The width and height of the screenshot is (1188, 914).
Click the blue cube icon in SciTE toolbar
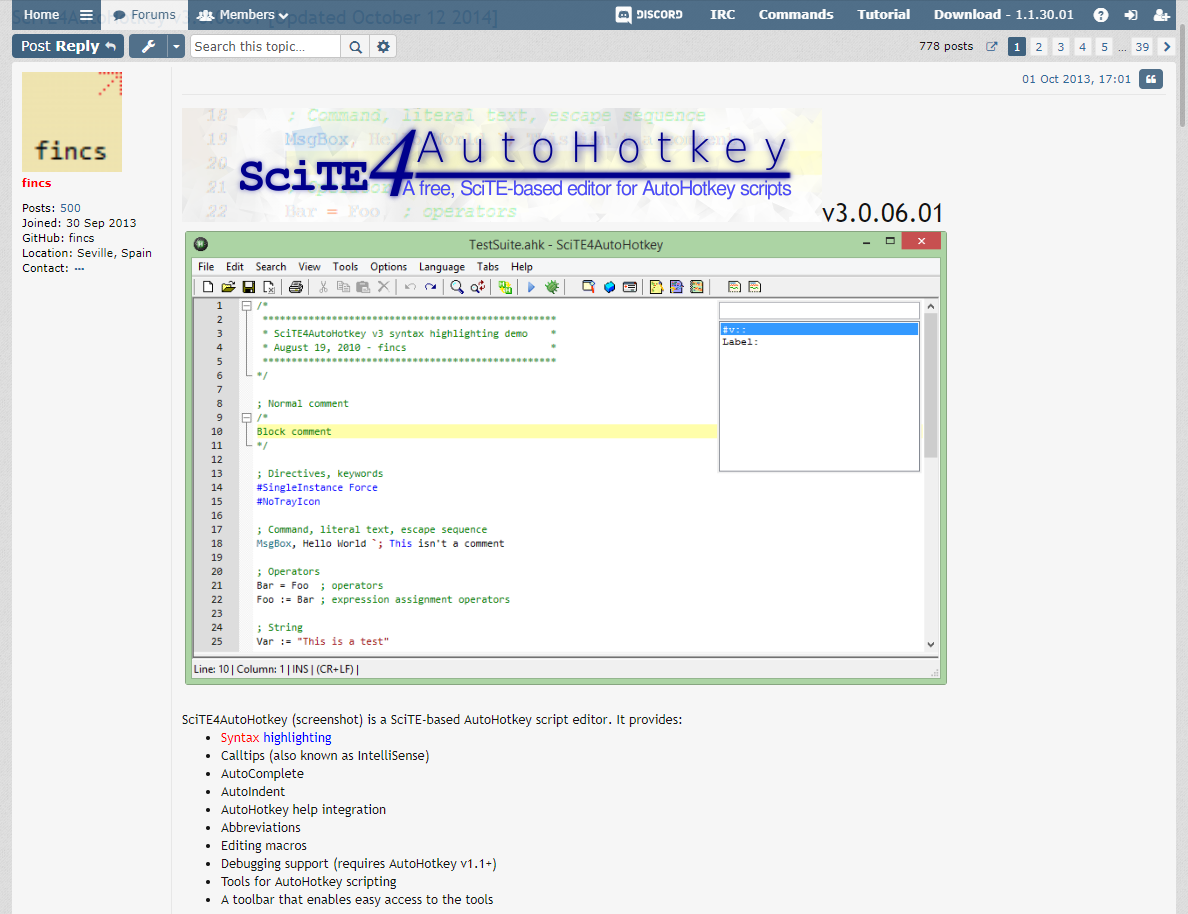point(609,286)
